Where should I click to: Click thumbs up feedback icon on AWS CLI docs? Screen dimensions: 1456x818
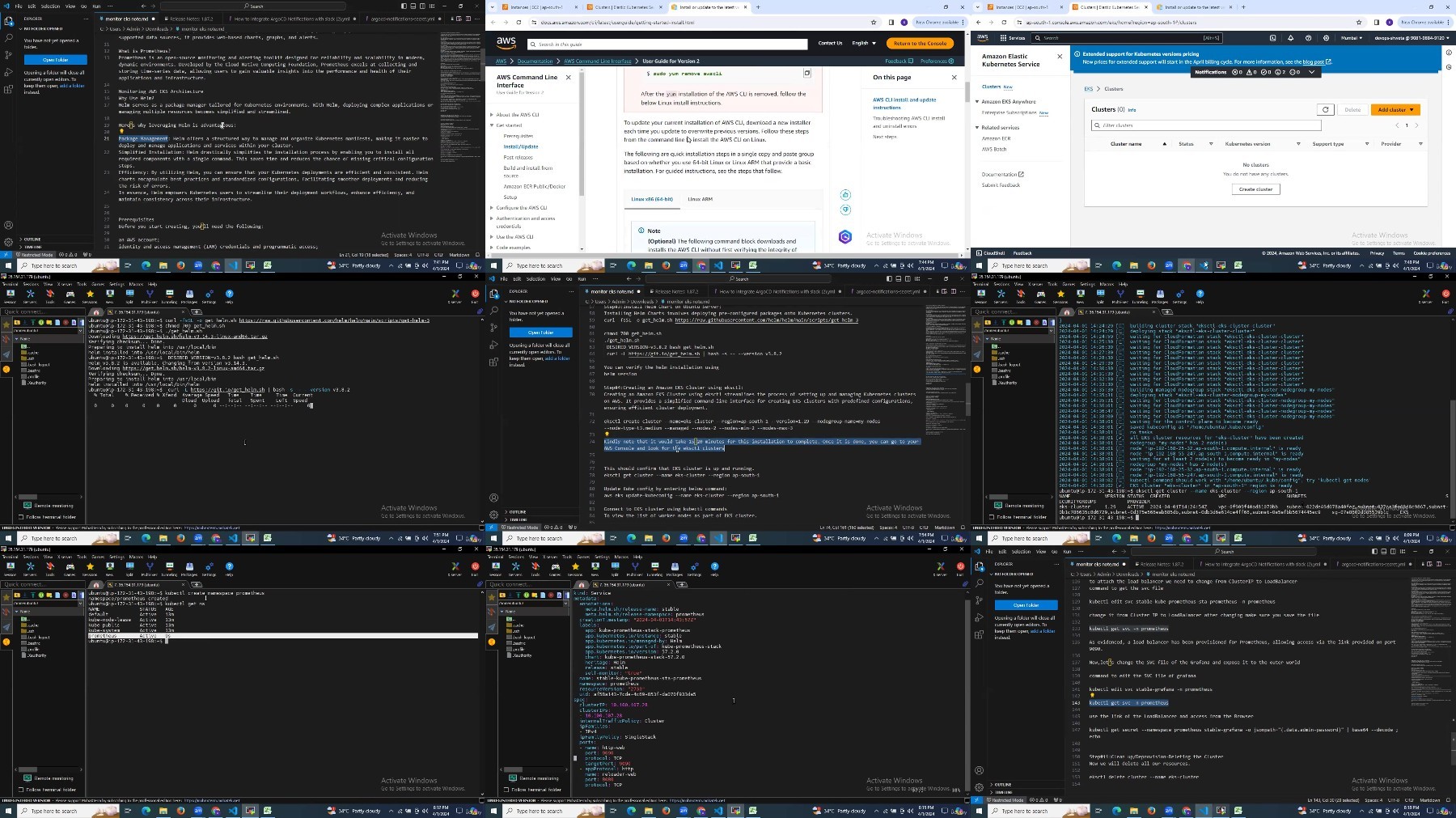click(845, 194)
